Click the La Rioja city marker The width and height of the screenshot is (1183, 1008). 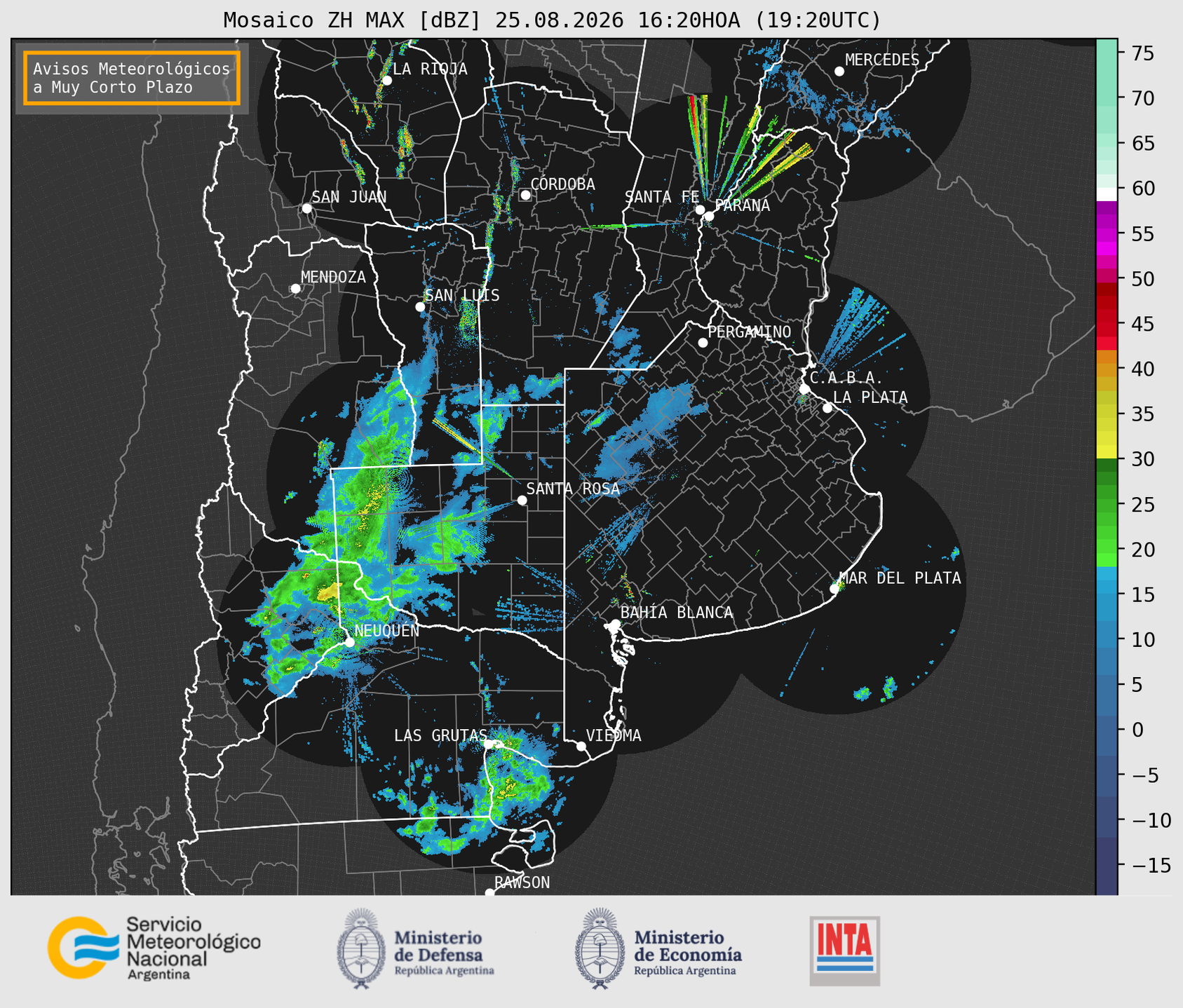coord(386,81)
